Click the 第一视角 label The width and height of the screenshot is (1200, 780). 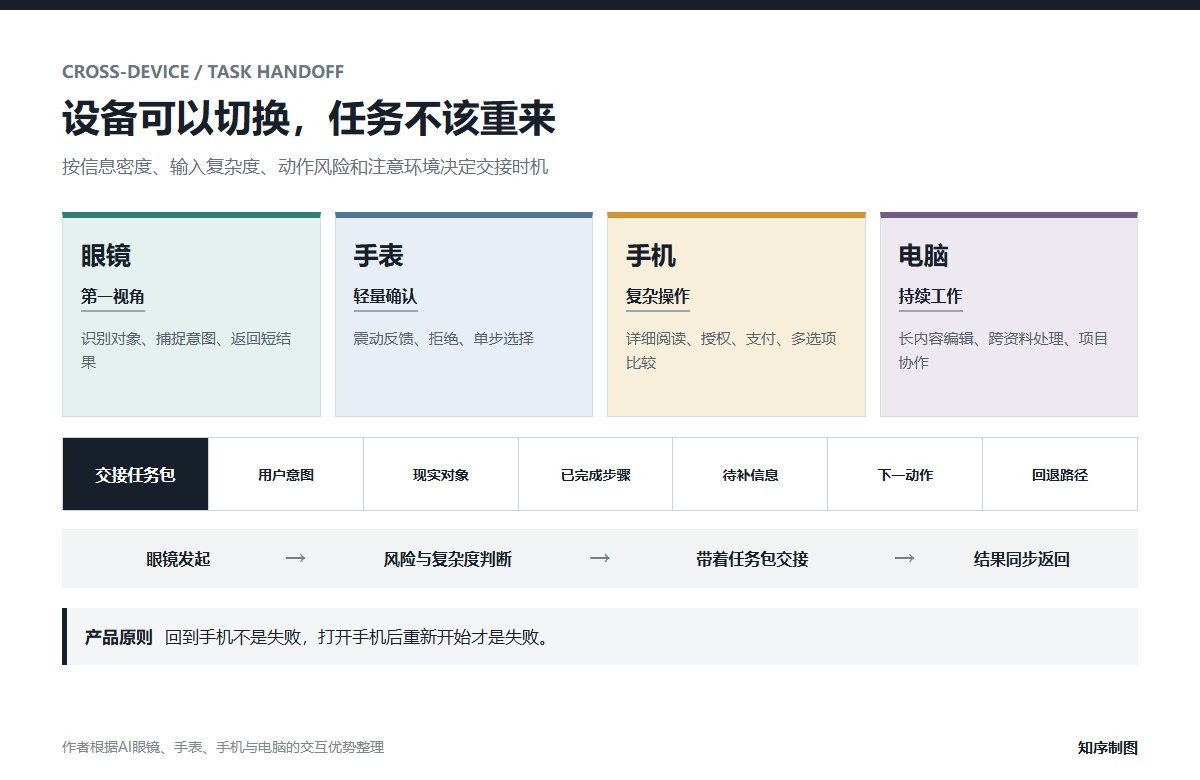113,297
